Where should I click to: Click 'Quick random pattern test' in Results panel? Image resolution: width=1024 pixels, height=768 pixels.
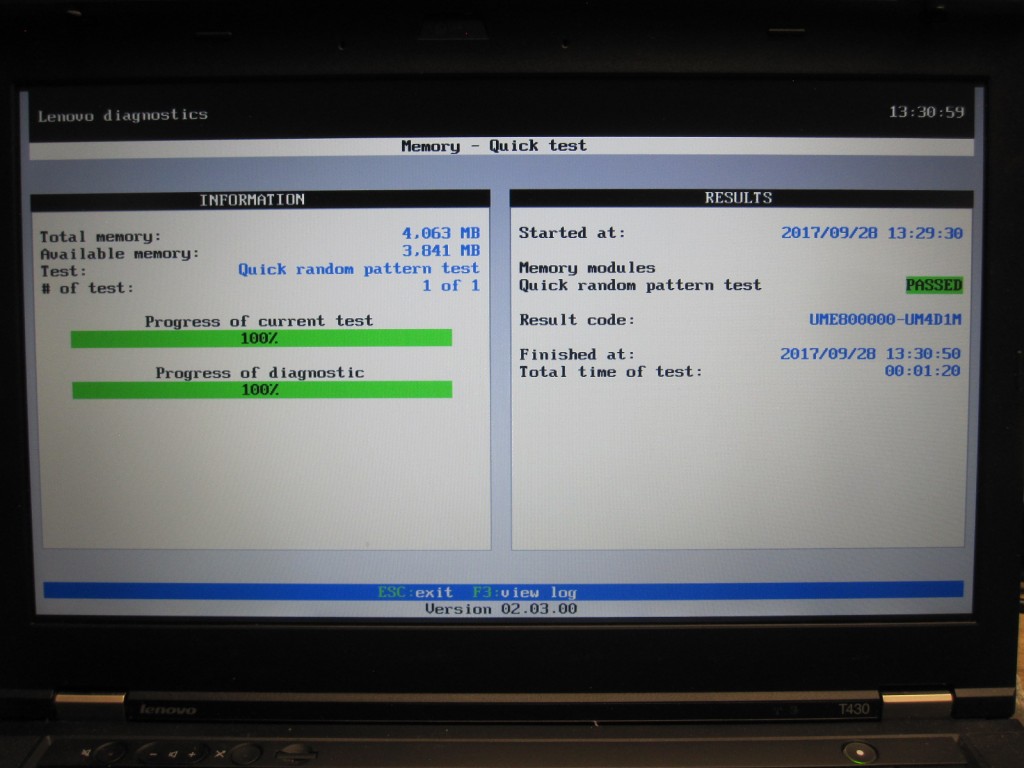click(640, 285)
